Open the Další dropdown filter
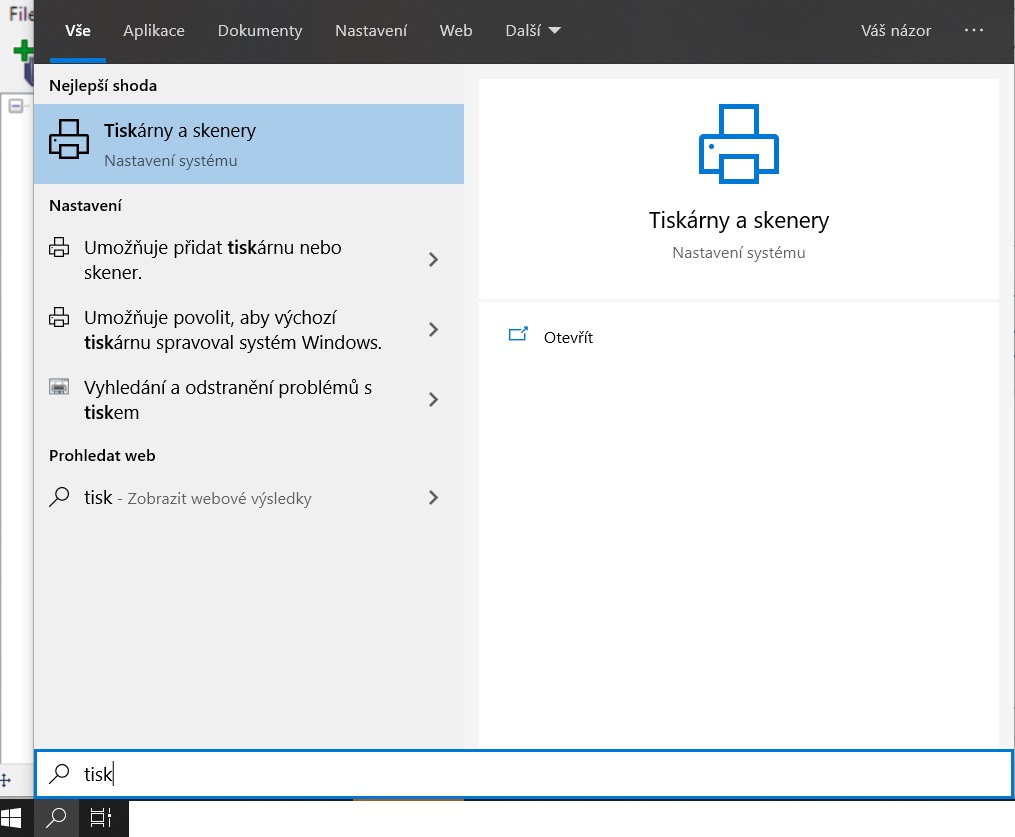The image size is (1015, 837). 533,31
